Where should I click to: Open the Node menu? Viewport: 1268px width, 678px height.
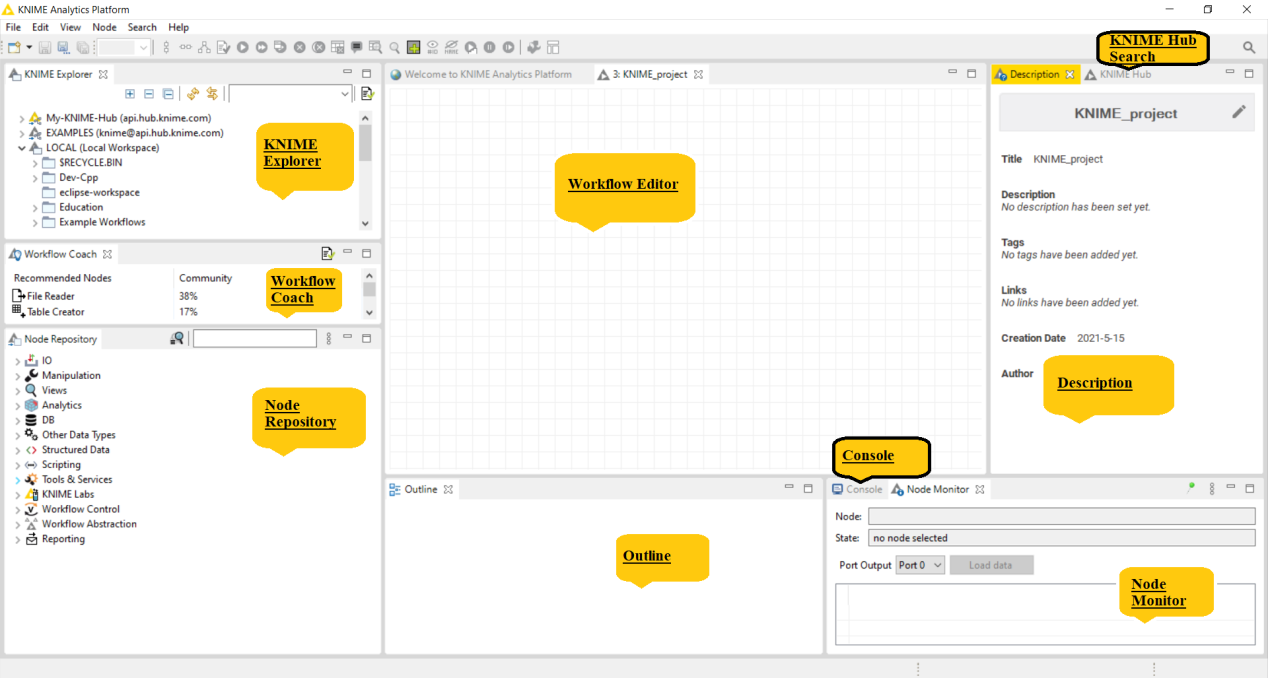tap(104, 27)
